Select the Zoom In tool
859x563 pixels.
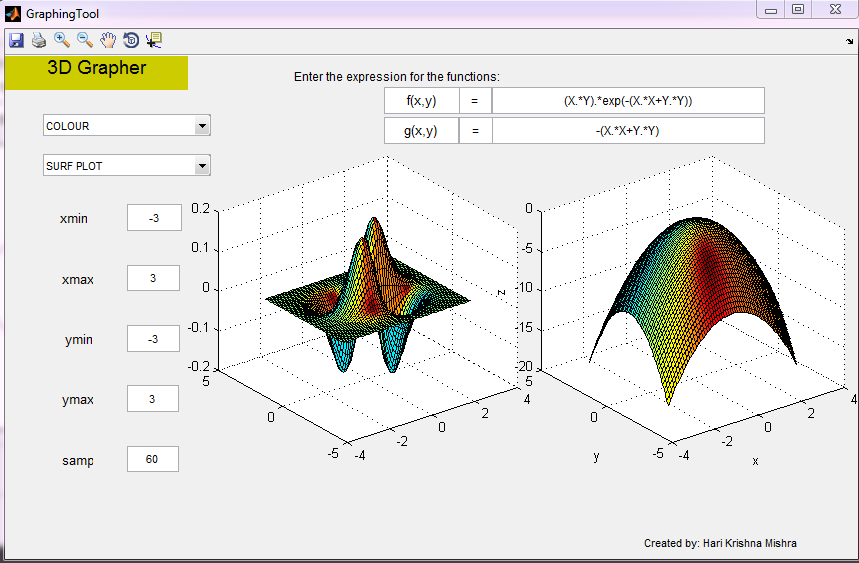tap(61, 40)
